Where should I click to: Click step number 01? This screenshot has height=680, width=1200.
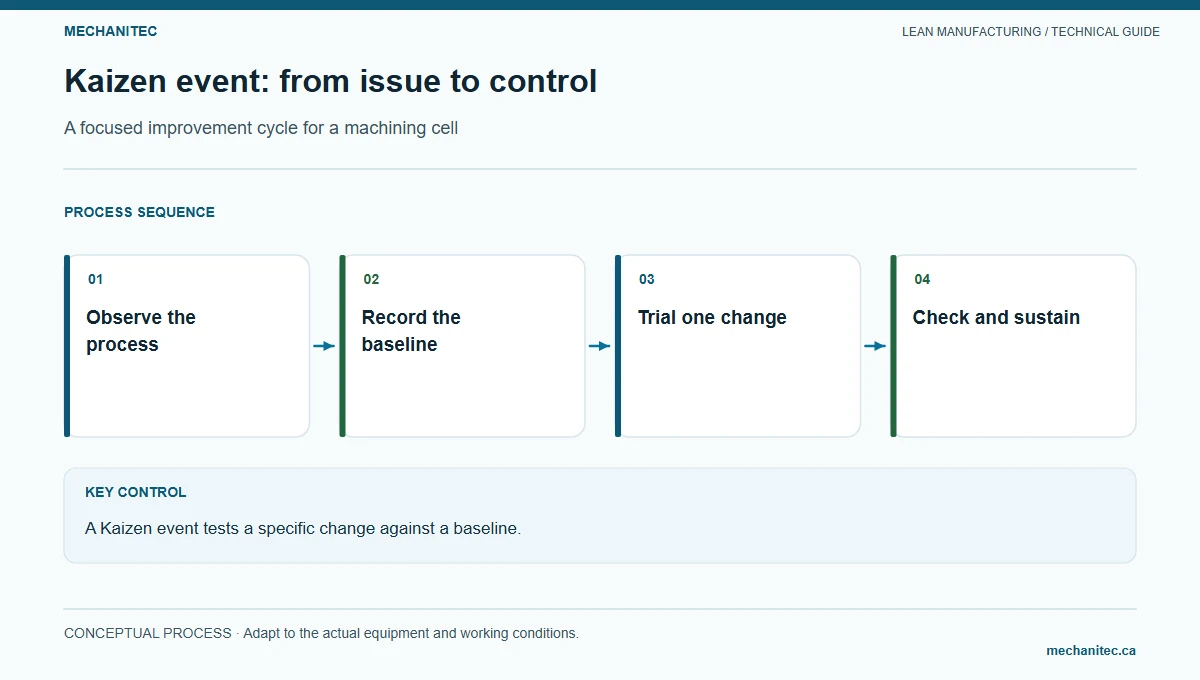[95, 279]
